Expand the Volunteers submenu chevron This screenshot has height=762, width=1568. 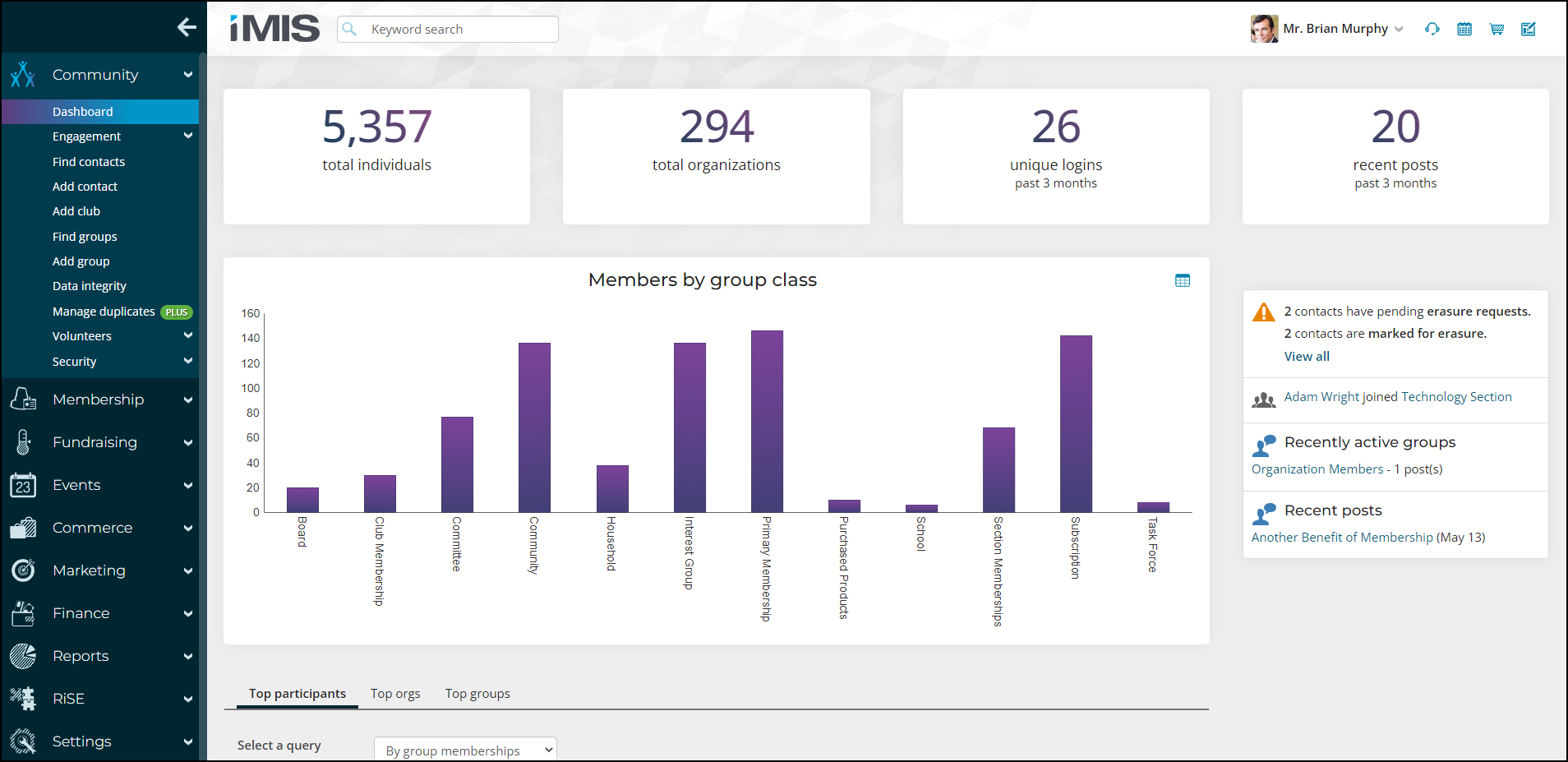coord(188,335)
